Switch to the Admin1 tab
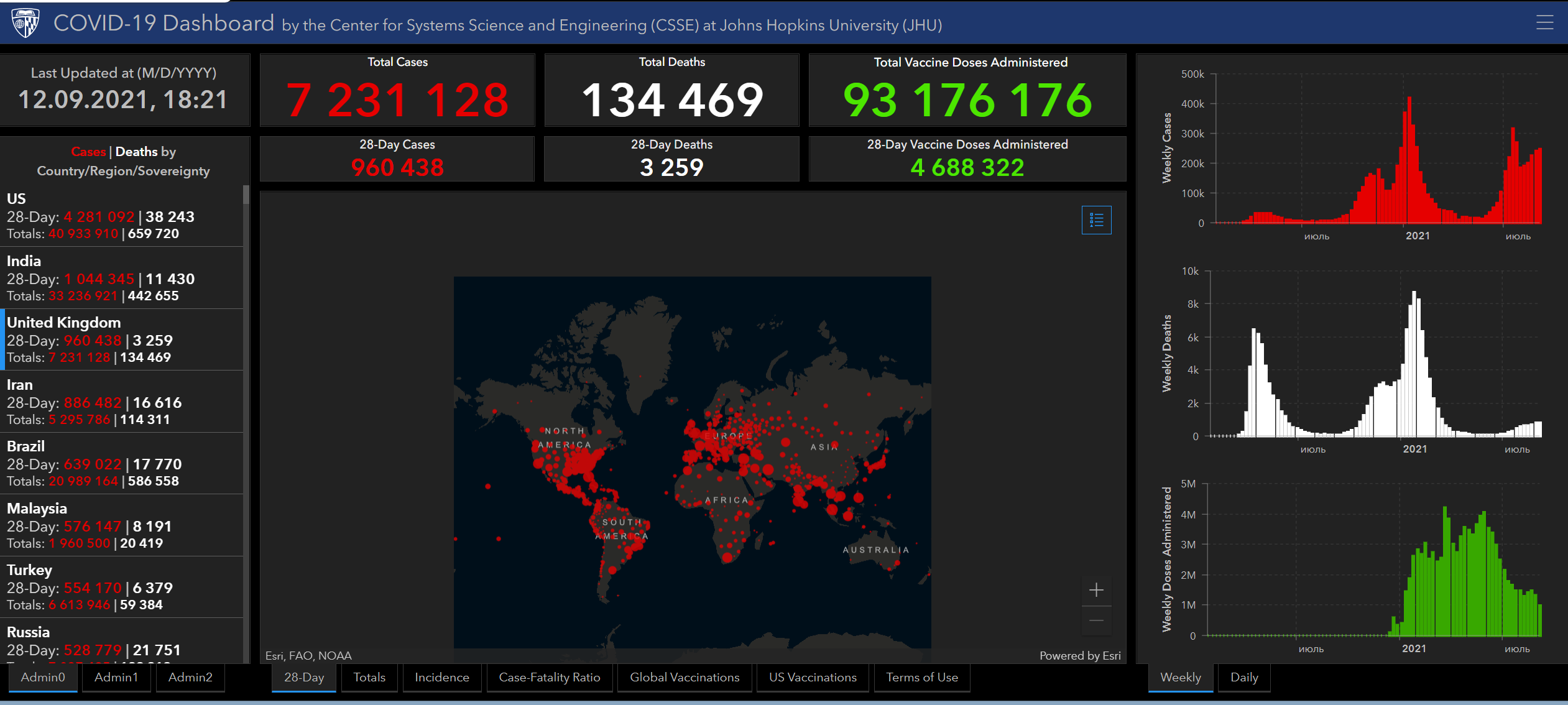The image size is (1568, 705). point(116,677)
